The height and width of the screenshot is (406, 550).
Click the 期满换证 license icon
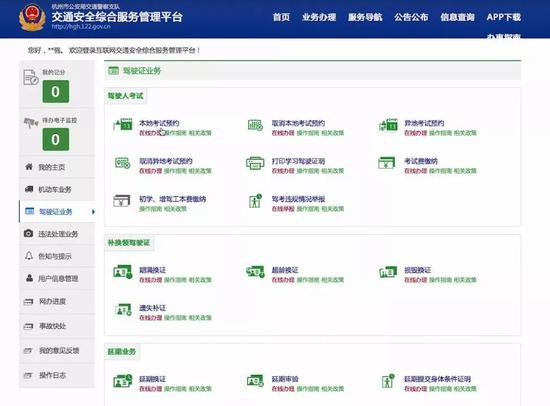(x=123, y=272)
